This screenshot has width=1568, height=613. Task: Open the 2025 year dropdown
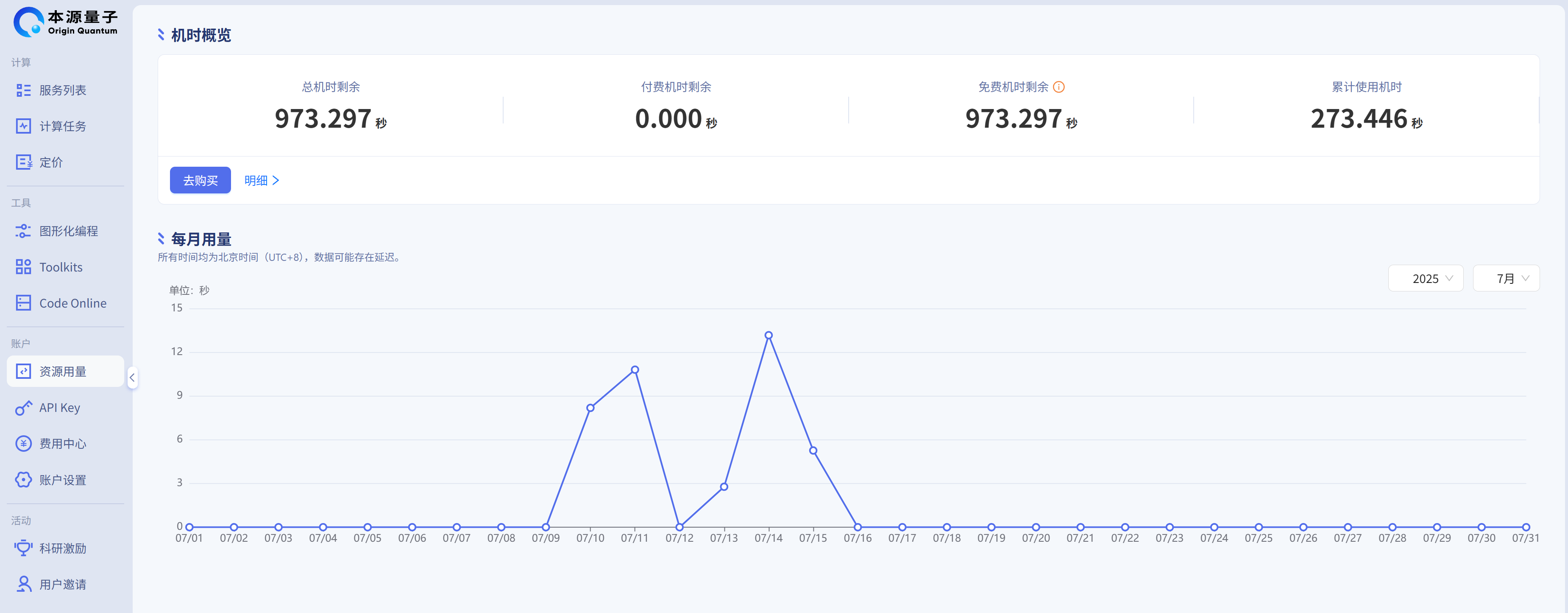click(x=1425, y=278)
